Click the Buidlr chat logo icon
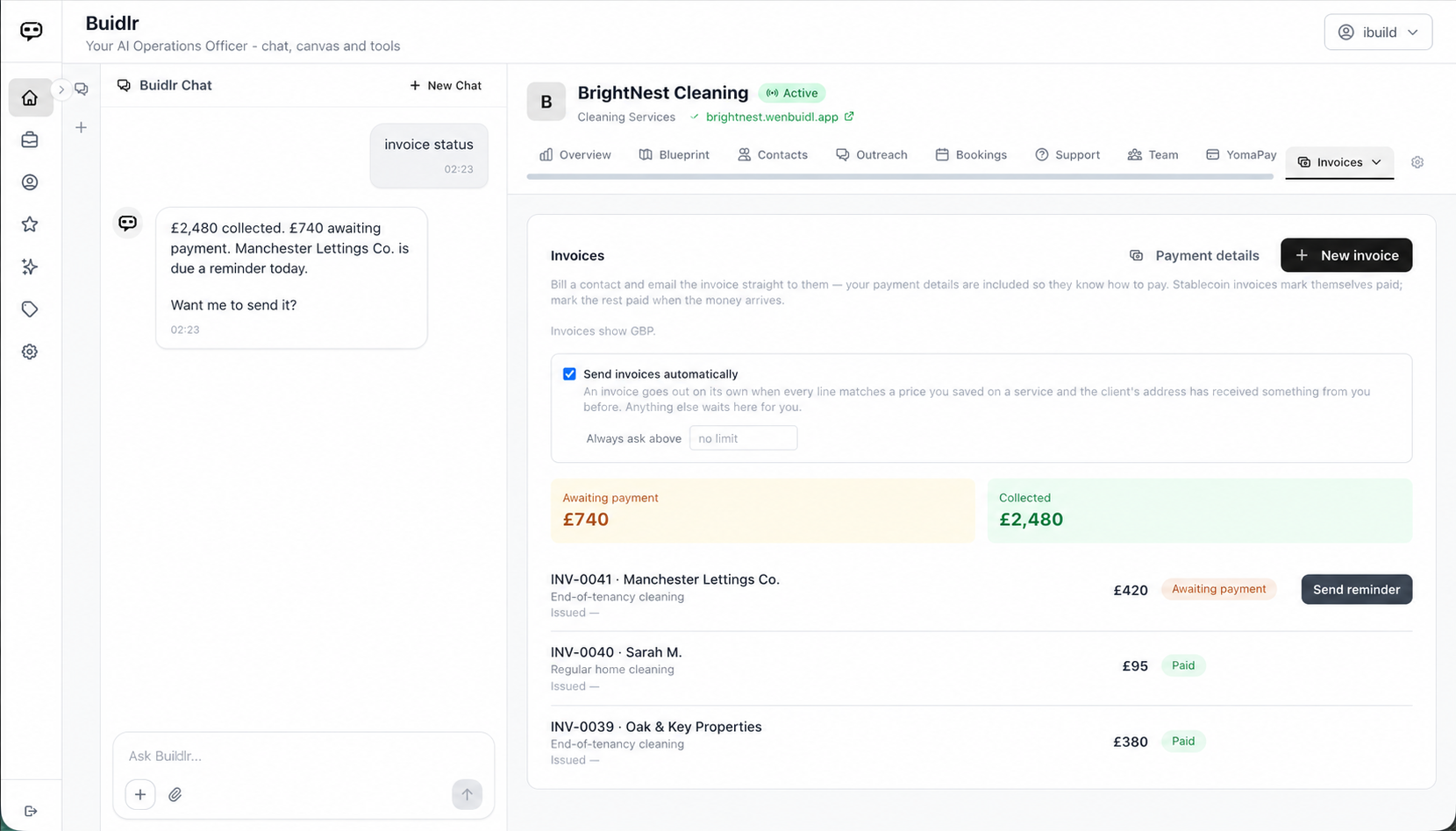The width and height of the screenshot is (1456, 831). [32, 32]
